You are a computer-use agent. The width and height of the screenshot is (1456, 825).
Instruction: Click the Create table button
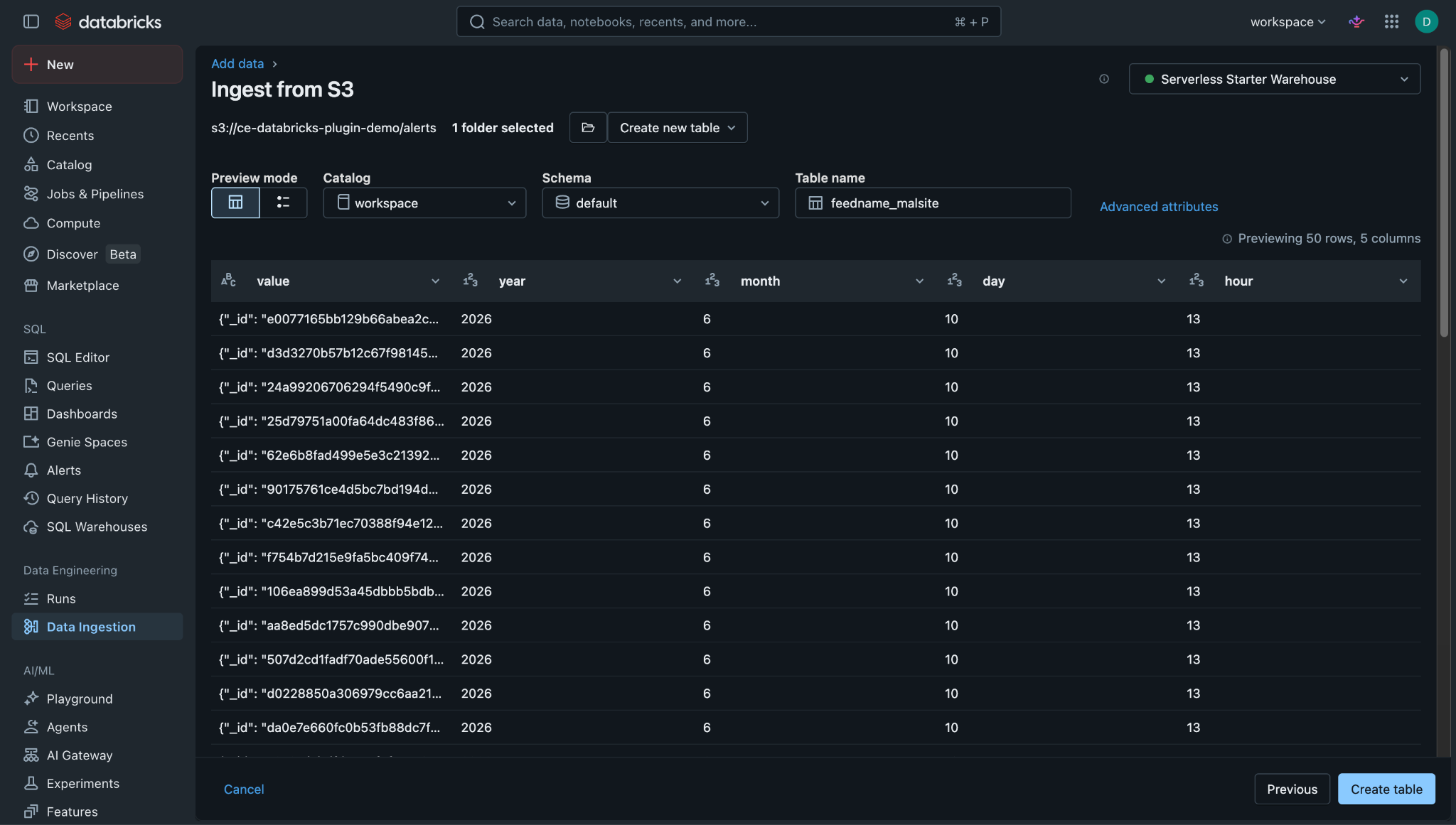pyautogui.click(x=1386, y=789)
